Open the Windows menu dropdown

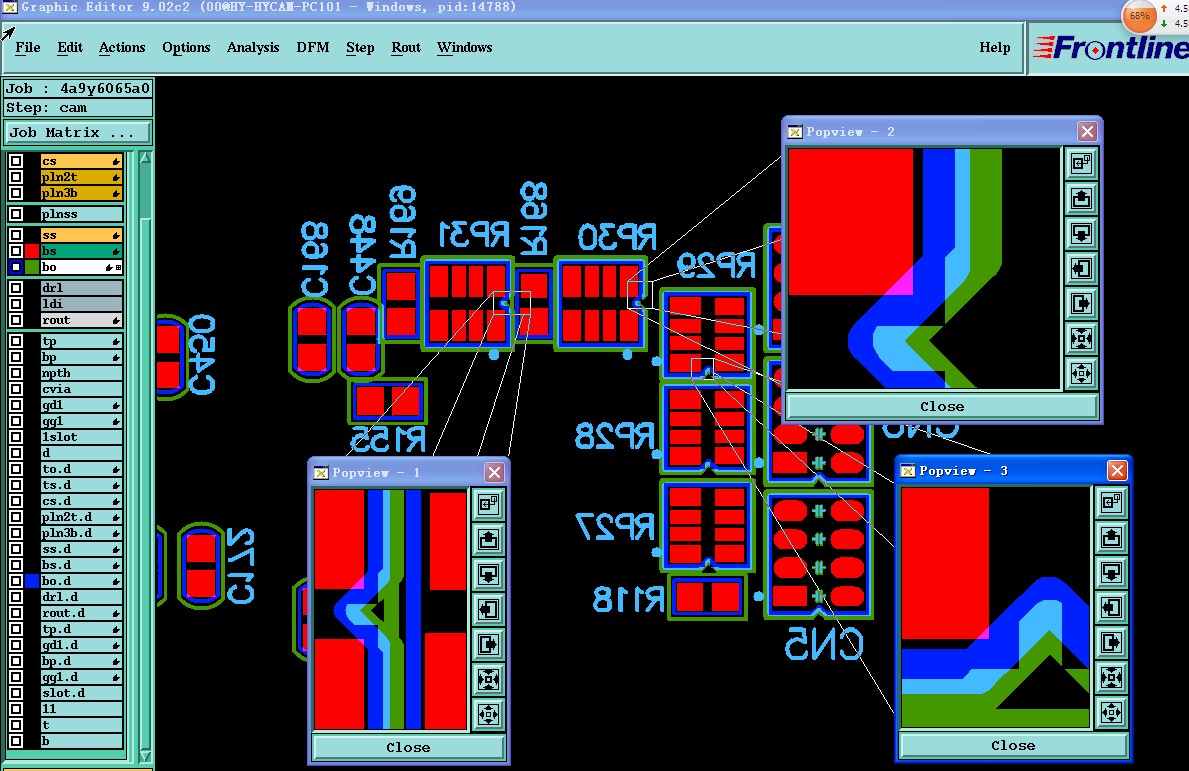465,47
